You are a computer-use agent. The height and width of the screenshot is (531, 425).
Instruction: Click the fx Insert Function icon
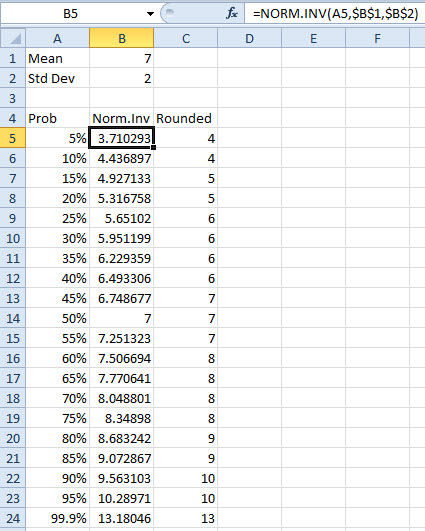click(x=232, y=14)
